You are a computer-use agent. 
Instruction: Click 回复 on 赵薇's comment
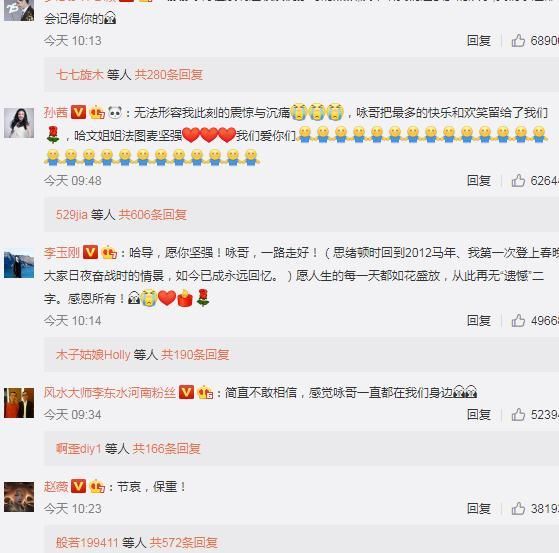click(x=479, y=508)
